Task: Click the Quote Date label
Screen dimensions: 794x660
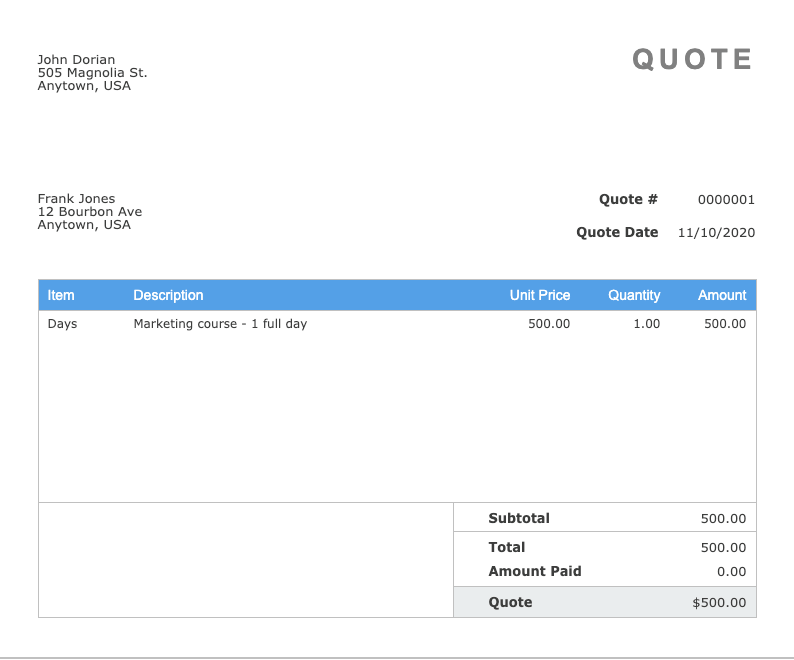Action: (x=617, y=232)
